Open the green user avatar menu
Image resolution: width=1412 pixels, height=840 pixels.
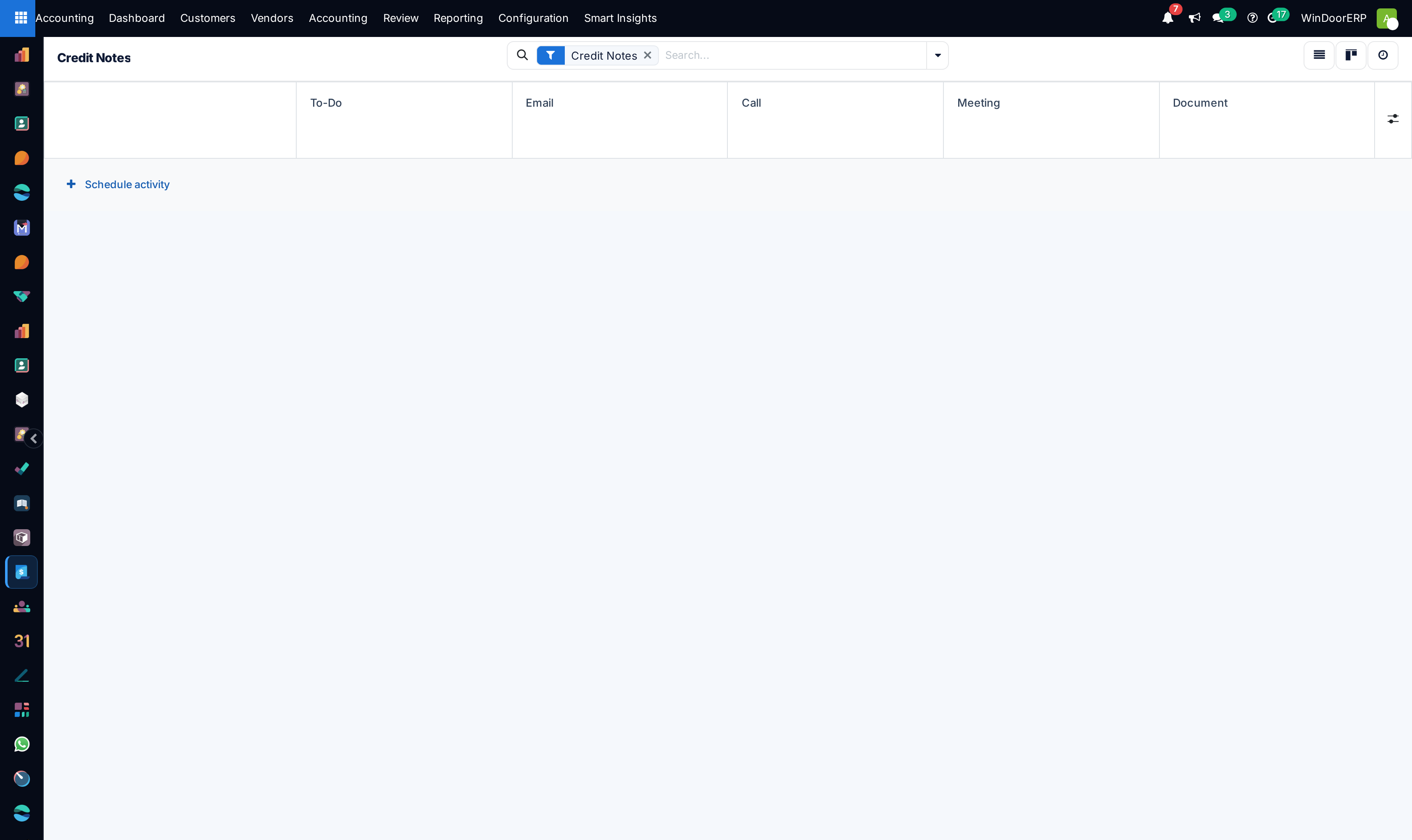point(1386,18)
